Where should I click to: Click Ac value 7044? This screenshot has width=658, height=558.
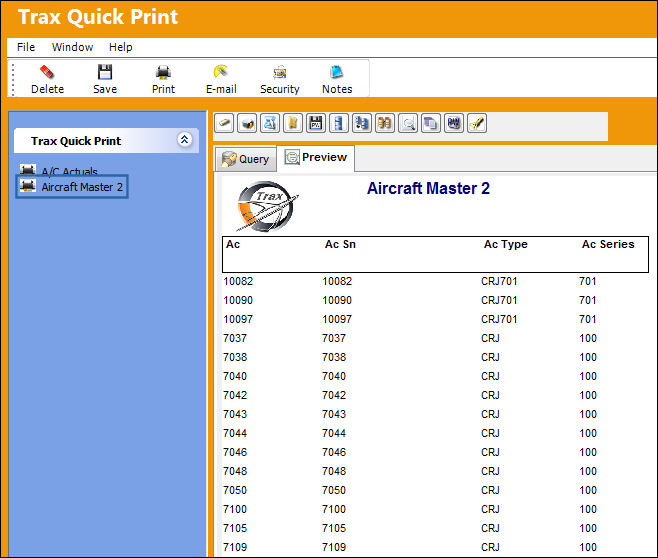coord(235,433)
